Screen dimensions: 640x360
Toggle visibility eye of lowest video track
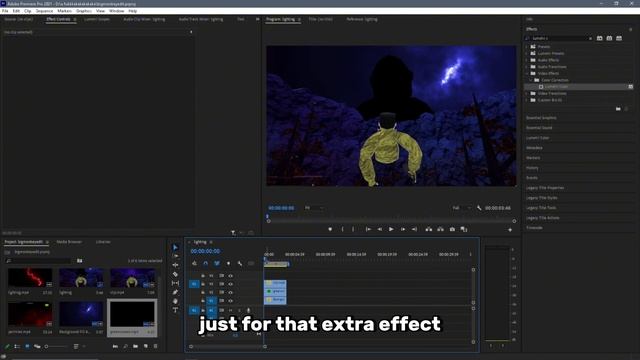coord(231,301)
